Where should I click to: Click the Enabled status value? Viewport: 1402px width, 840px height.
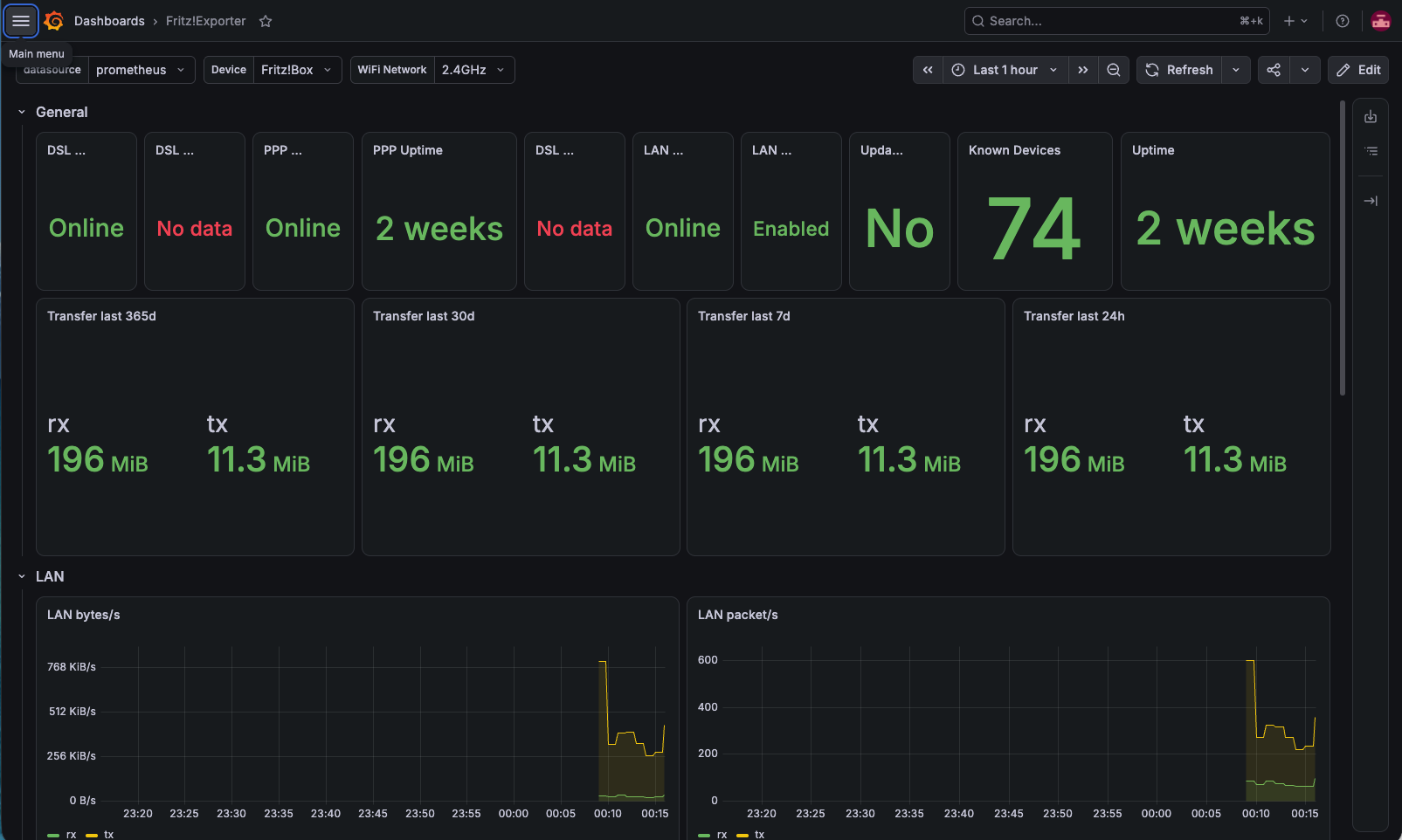click(x=791, y=229)
